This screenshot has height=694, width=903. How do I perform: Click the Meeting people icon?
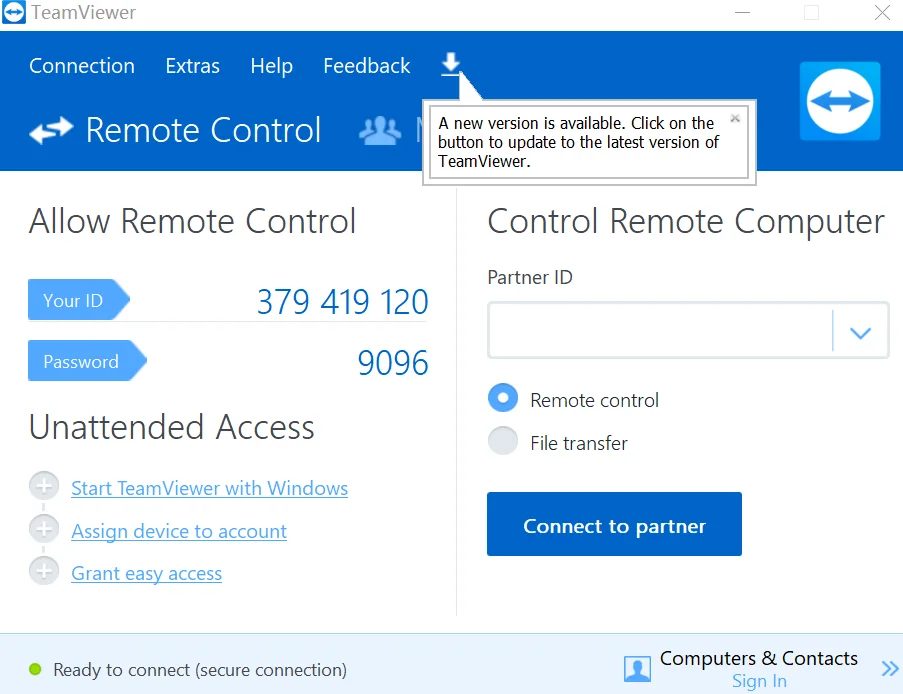[380, 131]
